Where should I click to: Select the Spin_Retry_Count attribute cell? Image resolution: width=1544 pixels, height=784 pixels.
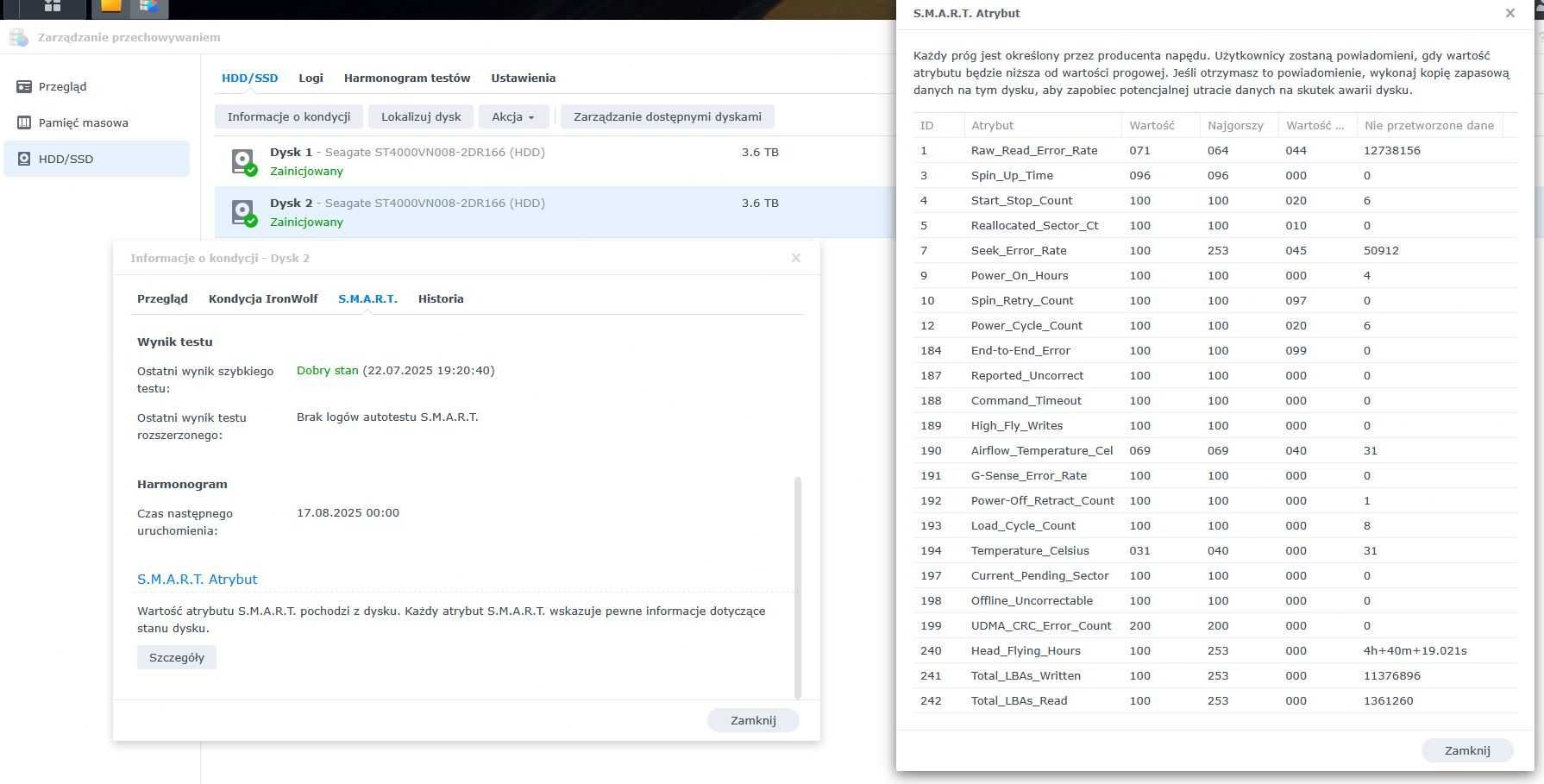coord(1022,300)
